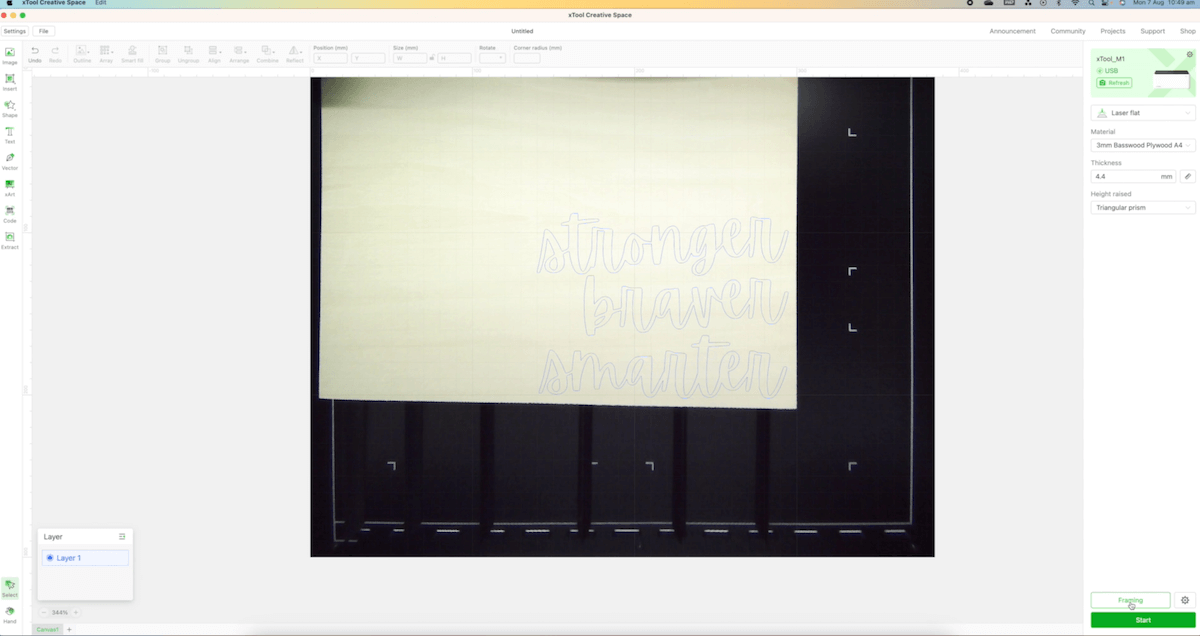Viewport: 1200px width, 636px height.
Task: Click the Size H input field
Action: tap(454, 58)
